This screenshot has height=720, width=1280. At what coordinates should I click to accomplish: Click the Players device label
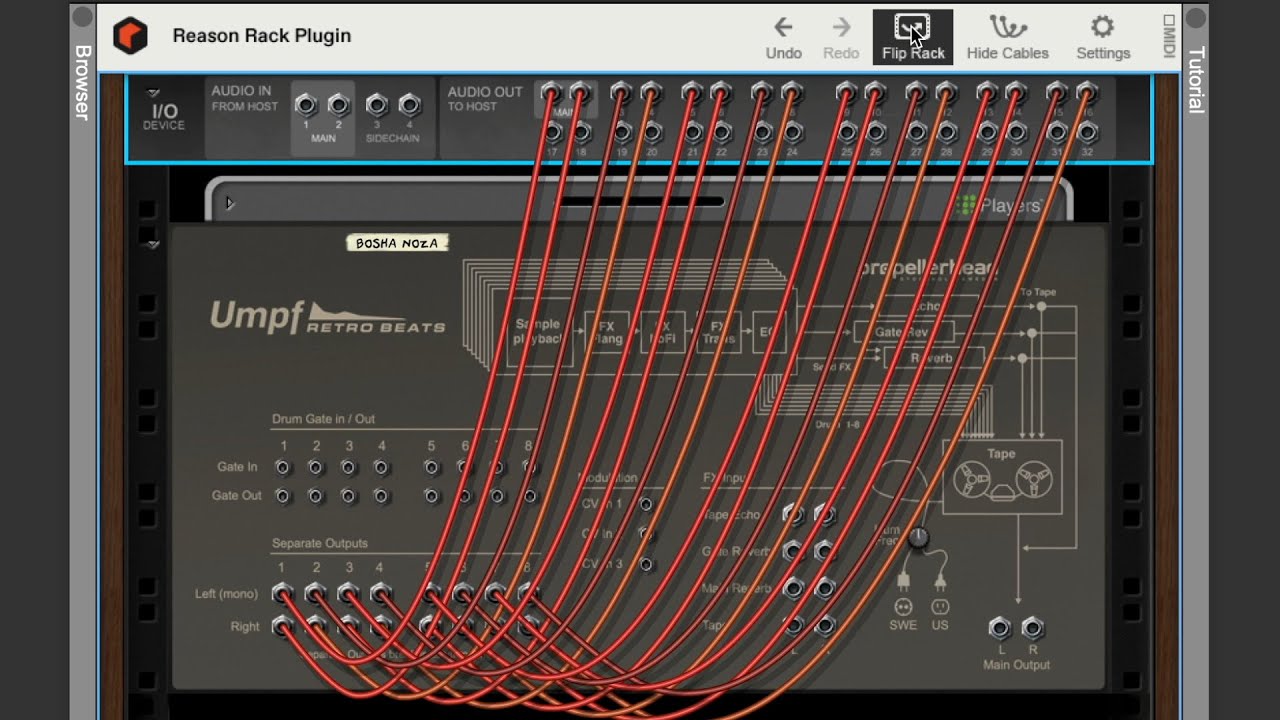pos(1001,206)
